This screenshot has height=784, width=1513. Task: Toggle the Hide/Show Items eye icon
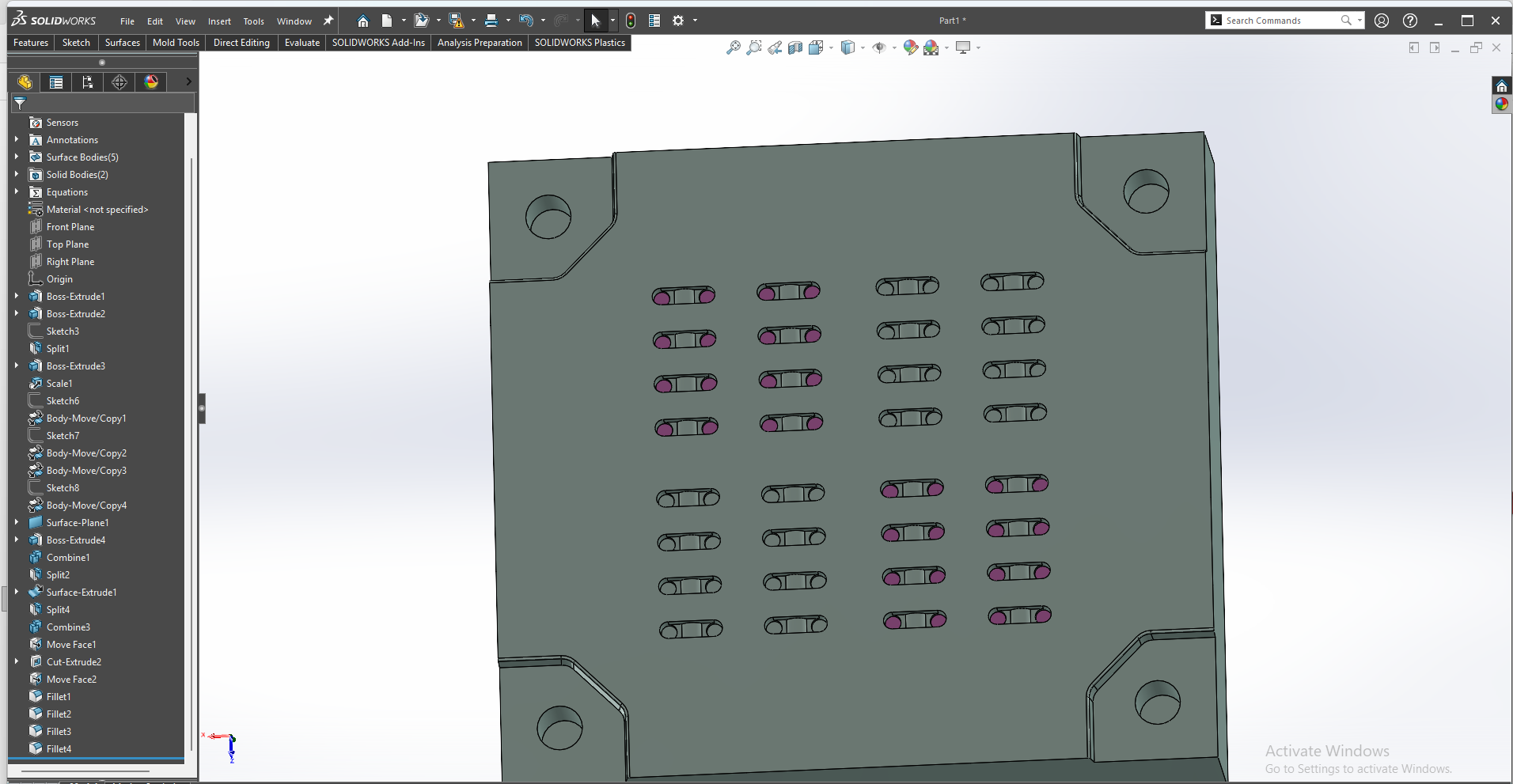879,48
